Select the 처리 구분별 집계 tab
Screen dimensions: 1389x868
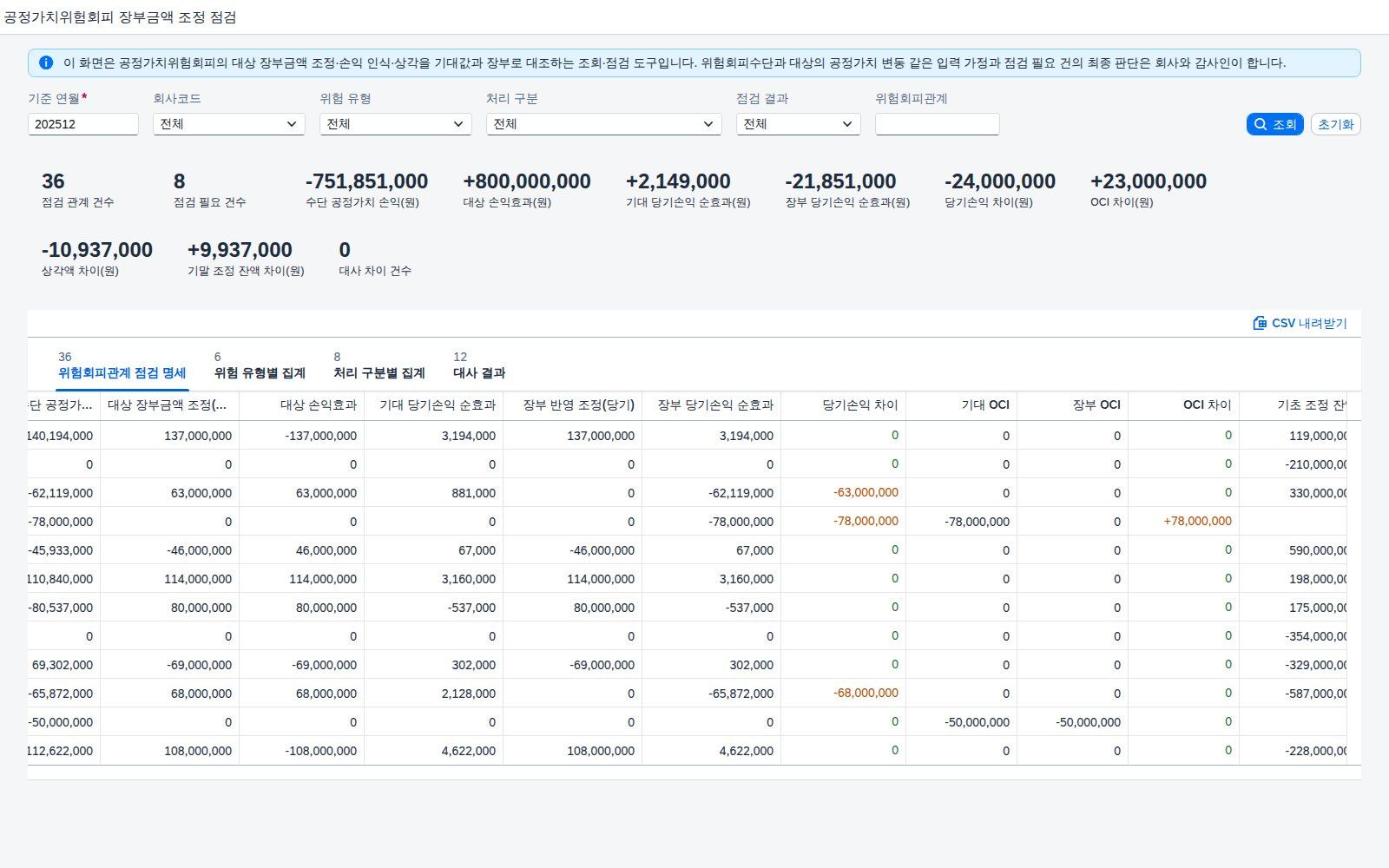click(x=379, y=366)
